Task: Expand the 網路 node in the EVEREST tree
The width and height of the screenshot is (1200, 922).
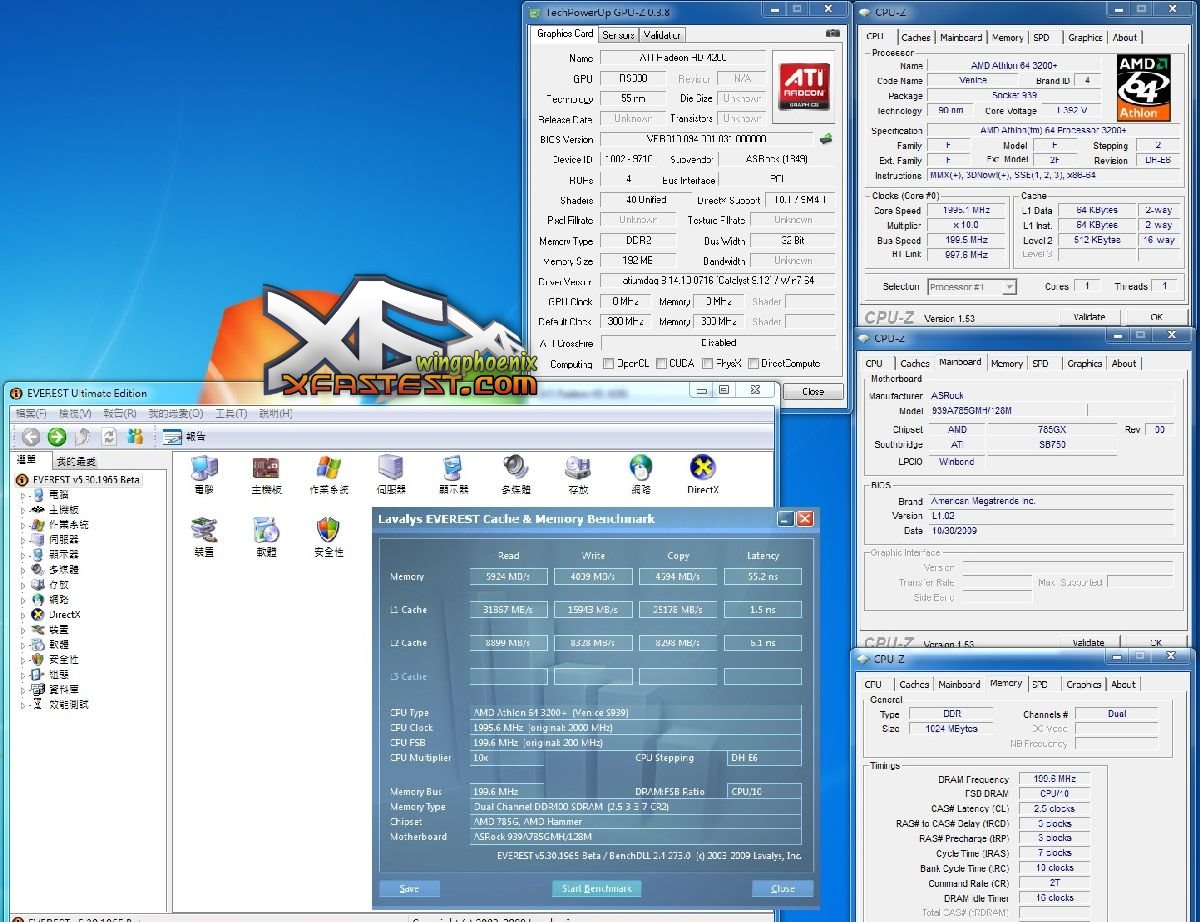Action: [24, 600]
